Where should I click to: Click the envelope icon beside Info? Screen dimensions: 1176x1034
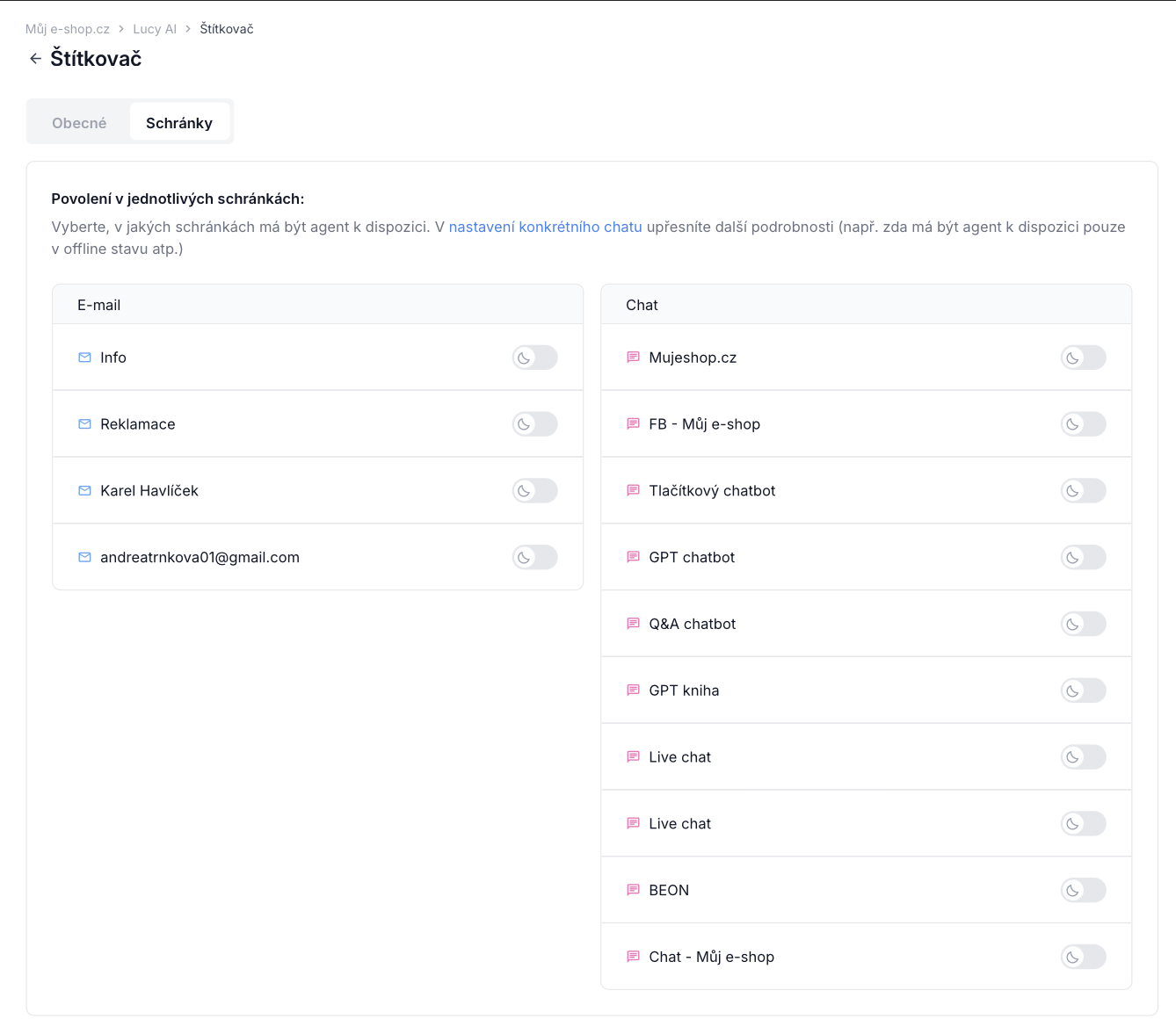tap(84, 358)
